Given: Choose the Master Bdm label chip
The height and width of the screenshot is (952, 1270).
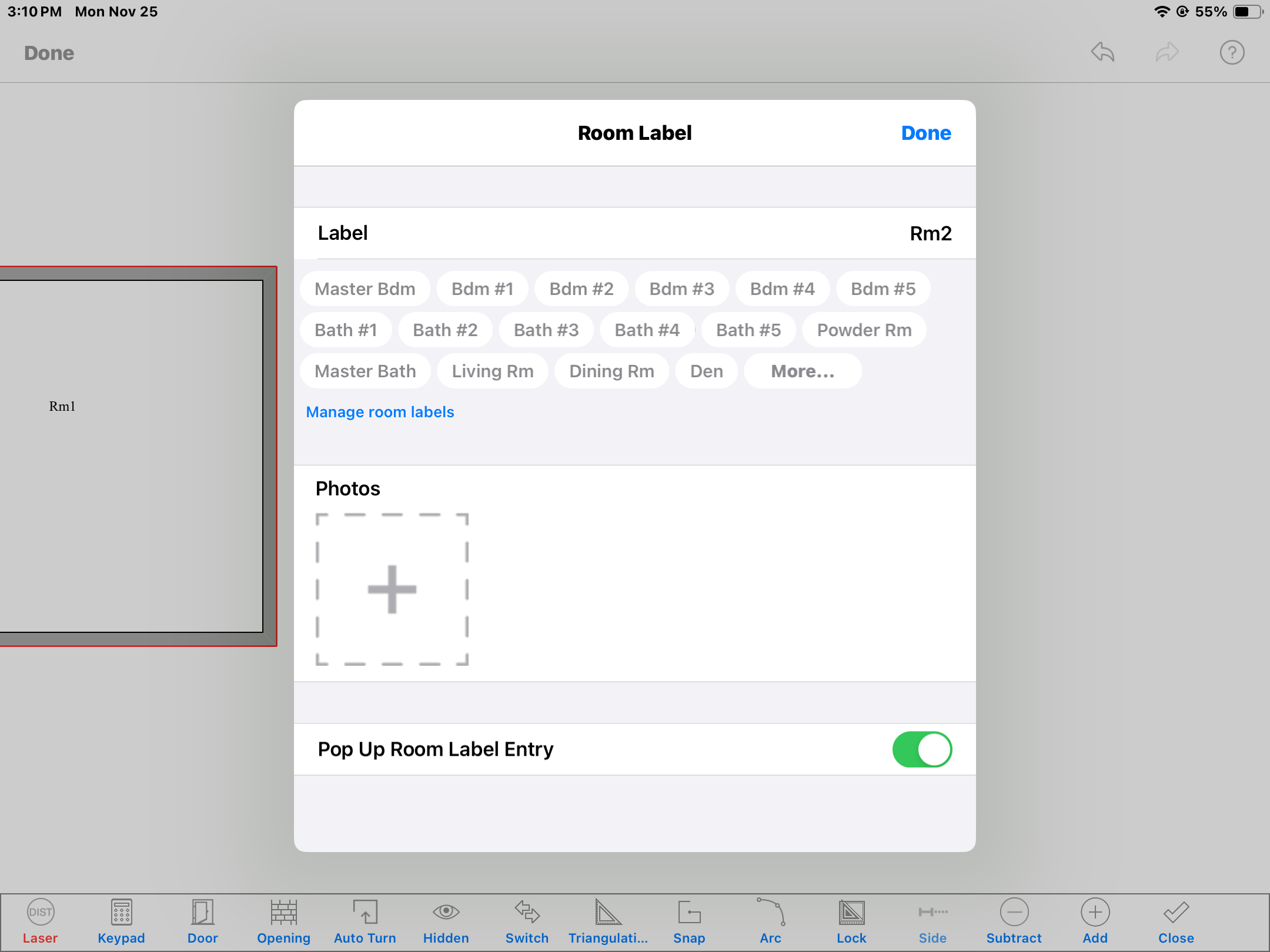Looking at the screenshot, I should pyautogui.click(x=365, y=289).
